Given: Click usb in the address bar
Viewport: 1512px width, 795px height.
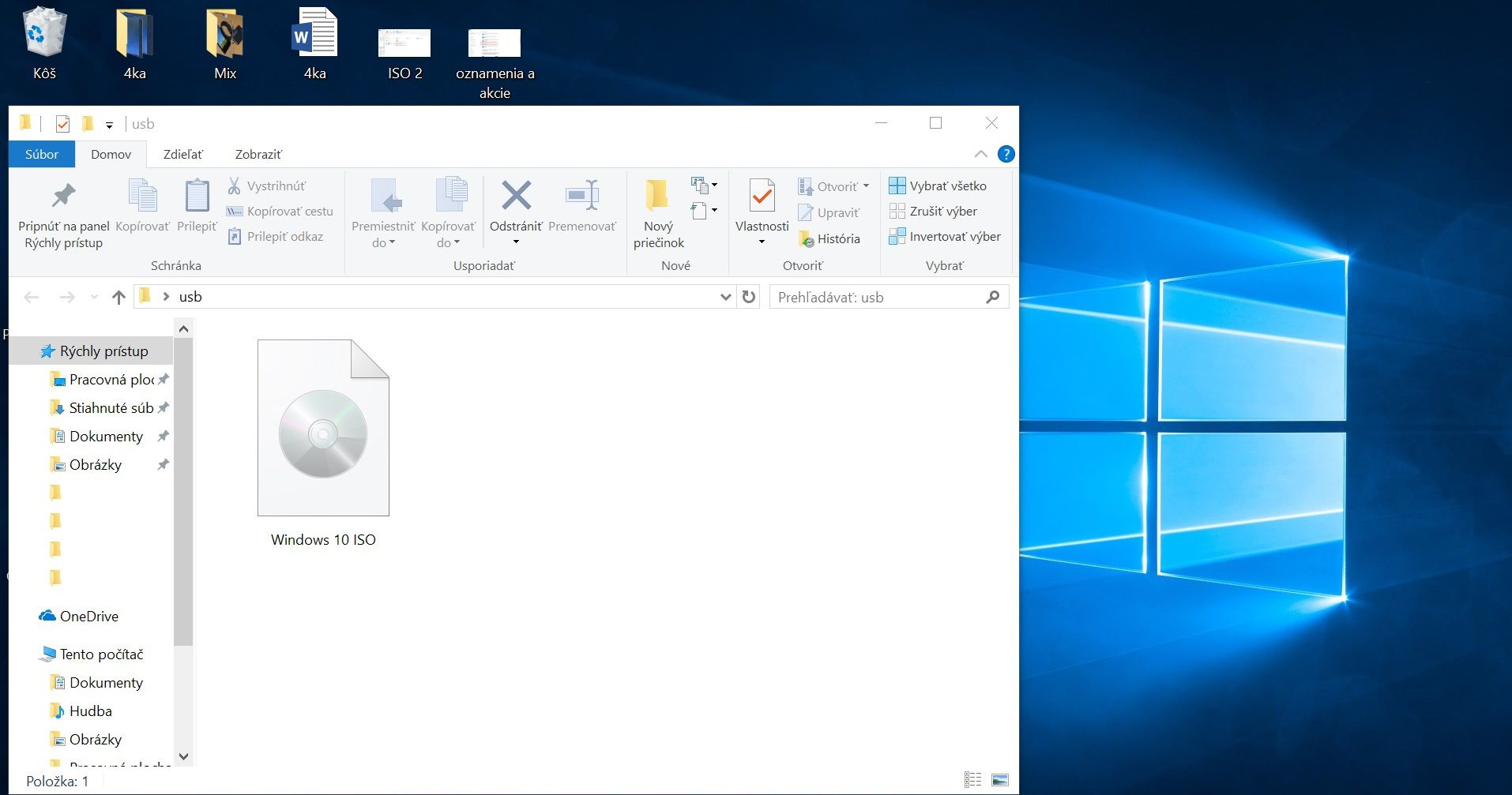Looking at the screenshot, I should click(190, 297).
